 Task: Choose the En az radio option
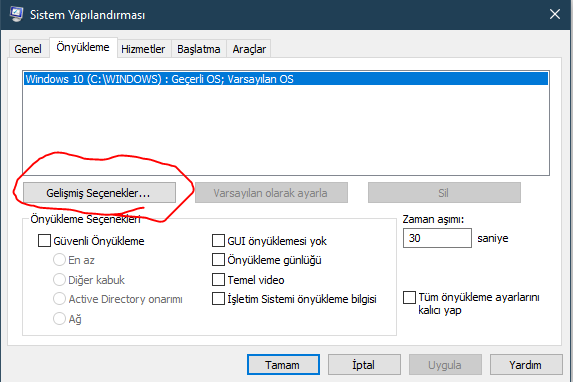point(59,260)
